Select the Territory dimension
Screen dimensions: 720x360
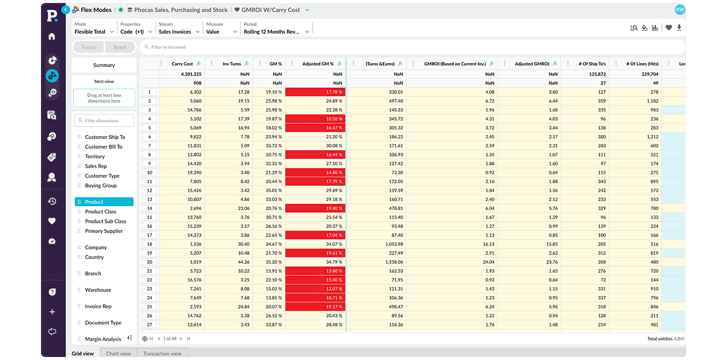point(95,157)
